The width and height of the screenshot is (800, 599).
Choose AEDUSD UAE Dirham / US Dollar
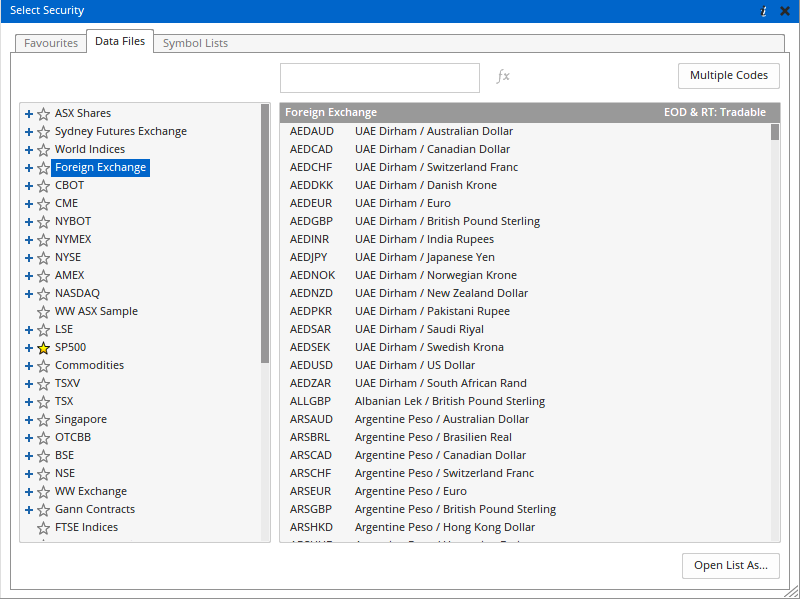[x=526, y=365]
